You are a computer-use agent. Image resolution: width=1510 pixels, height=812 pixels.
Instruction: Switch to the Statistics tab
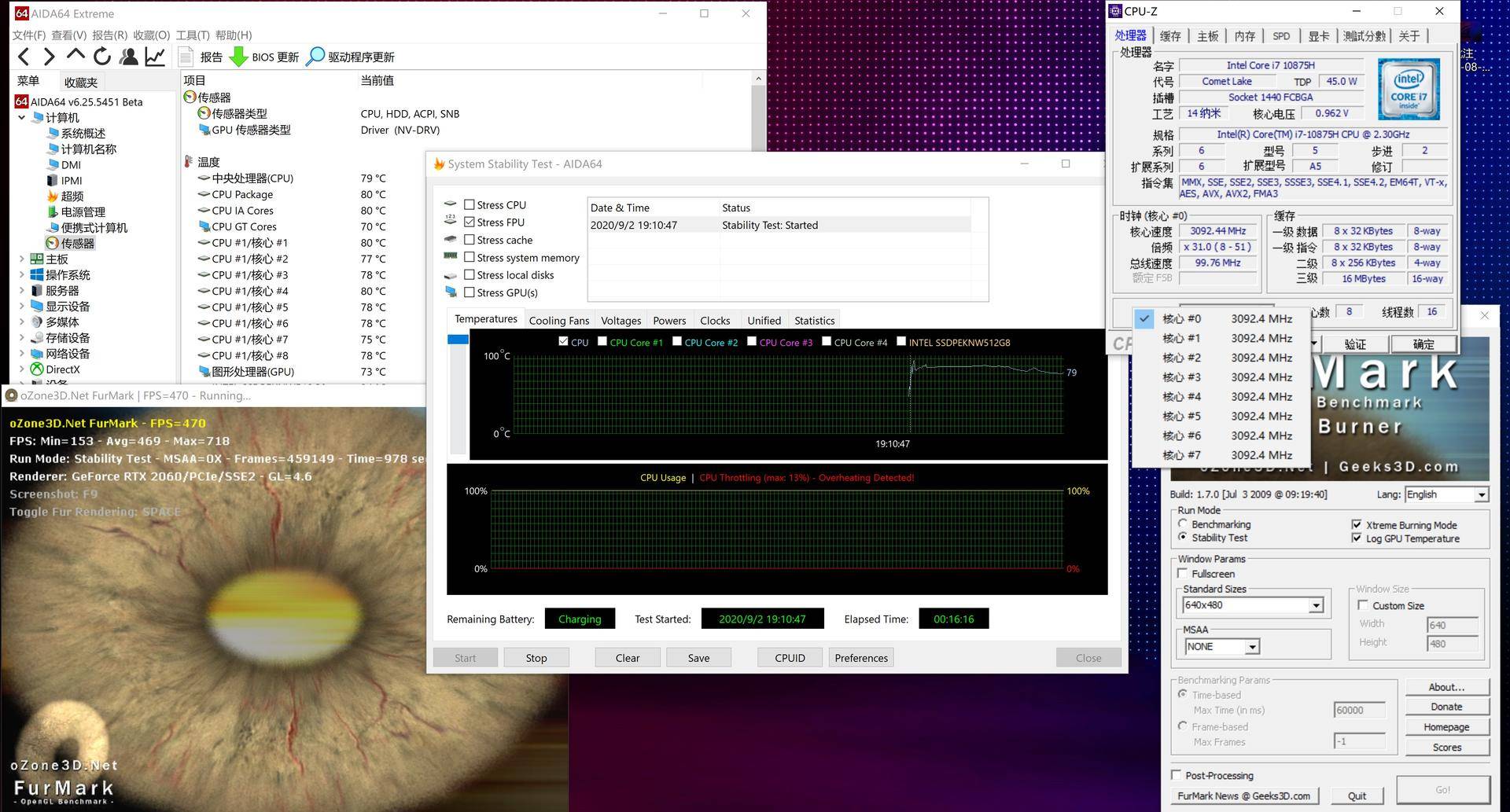coord(815,321)
